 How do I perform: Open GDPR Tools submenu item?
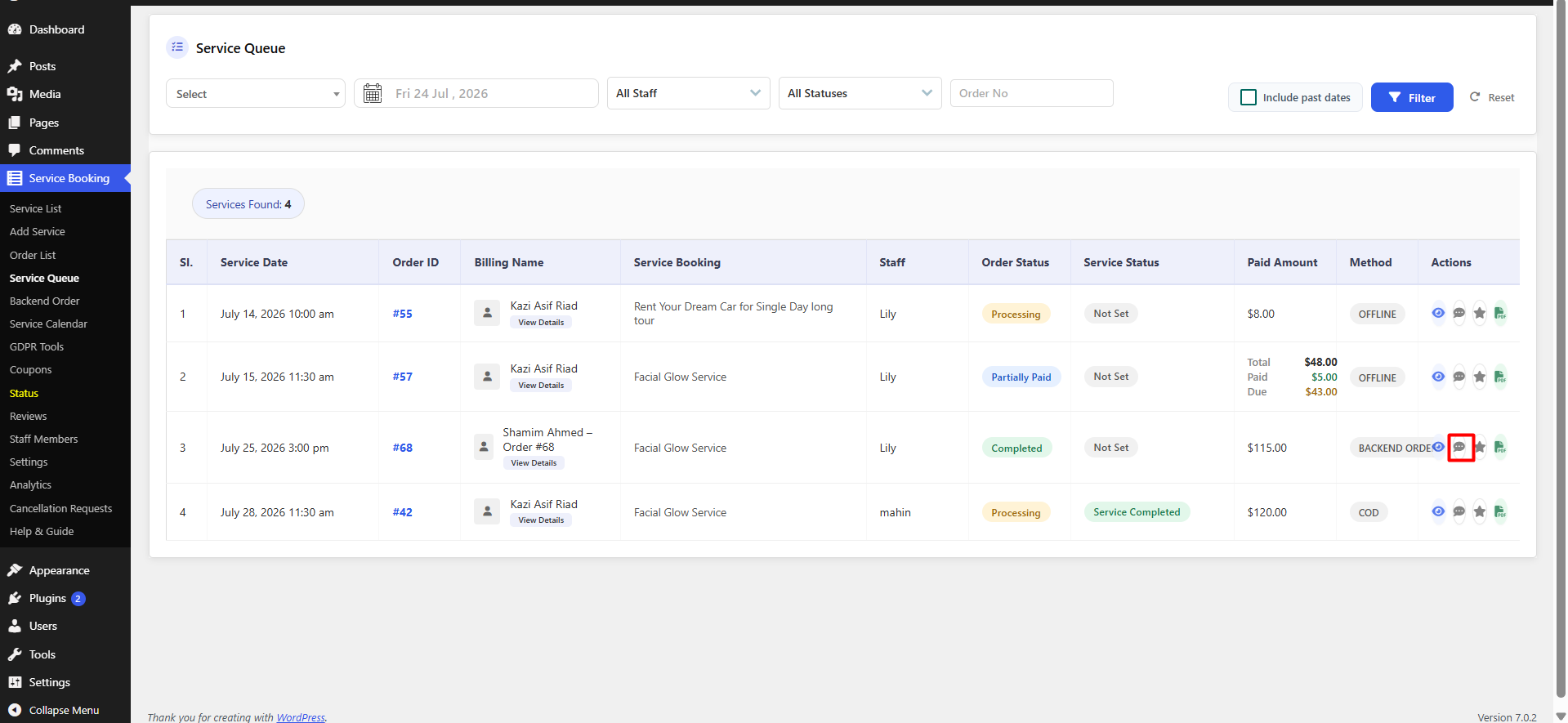(x=37, y=346)
